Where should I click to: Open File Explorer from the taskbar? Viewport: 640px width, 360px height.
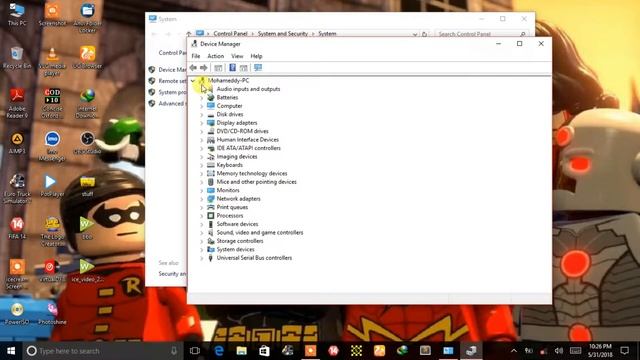pos(242,351)
